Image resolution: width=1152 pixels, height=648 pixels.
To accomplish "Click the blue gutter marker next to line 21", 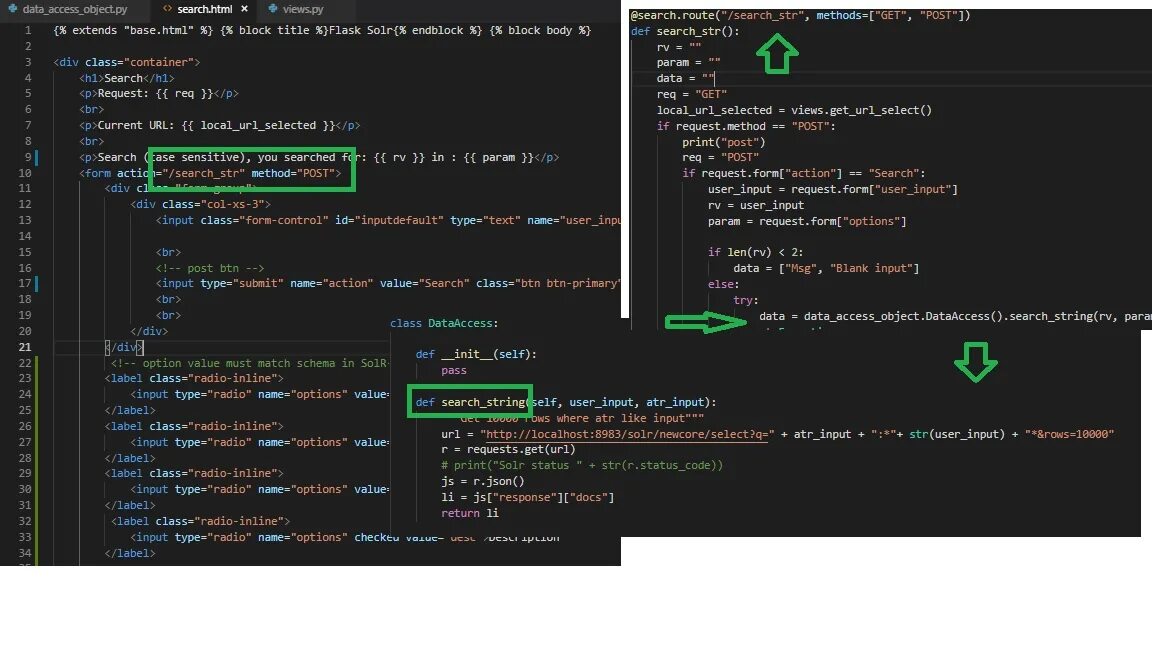I will (x=37, y=347).
